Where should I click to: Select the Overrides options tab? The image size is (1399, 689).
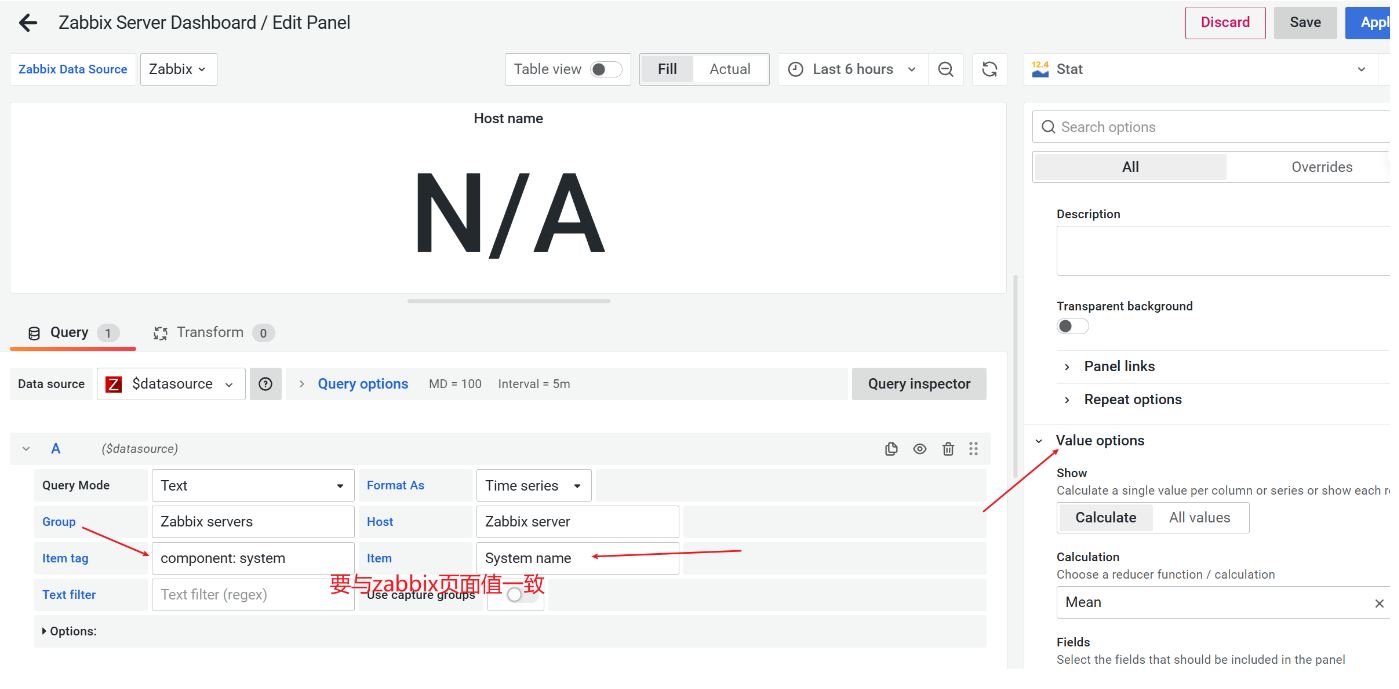pyautogui.click(x=1321, y=167)
